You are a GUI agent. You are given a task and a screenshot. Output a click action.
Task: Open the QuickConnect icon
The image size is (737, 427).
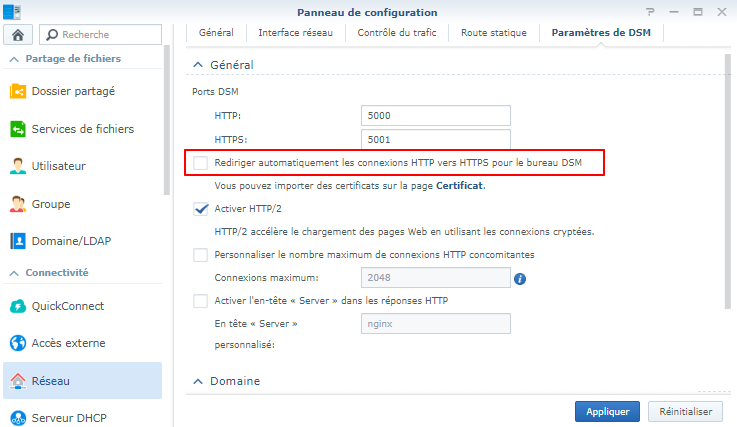[18, 306]
